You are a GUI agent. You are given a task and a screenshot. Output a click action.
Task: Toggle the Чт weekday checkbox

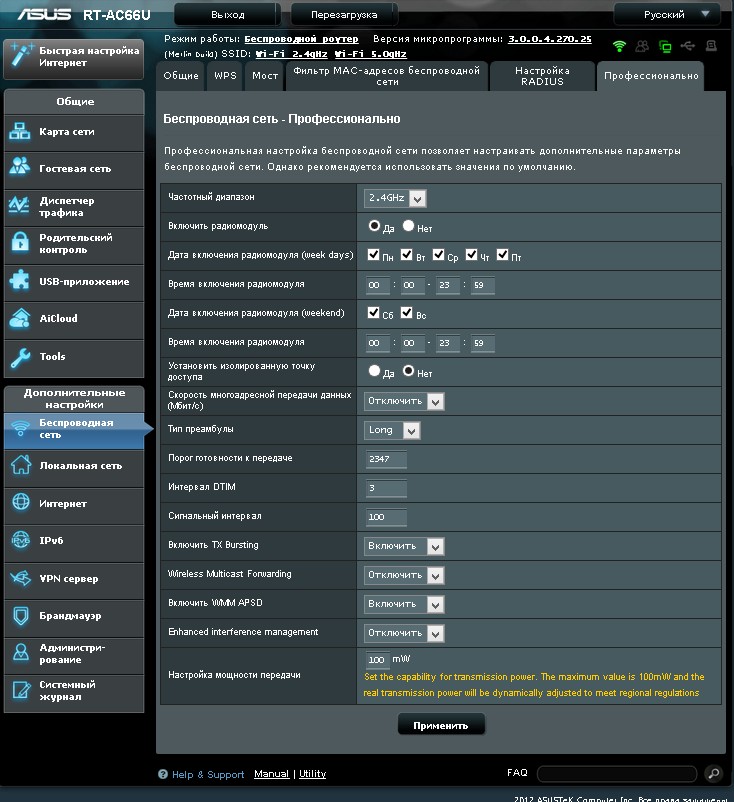click(471, 255)
